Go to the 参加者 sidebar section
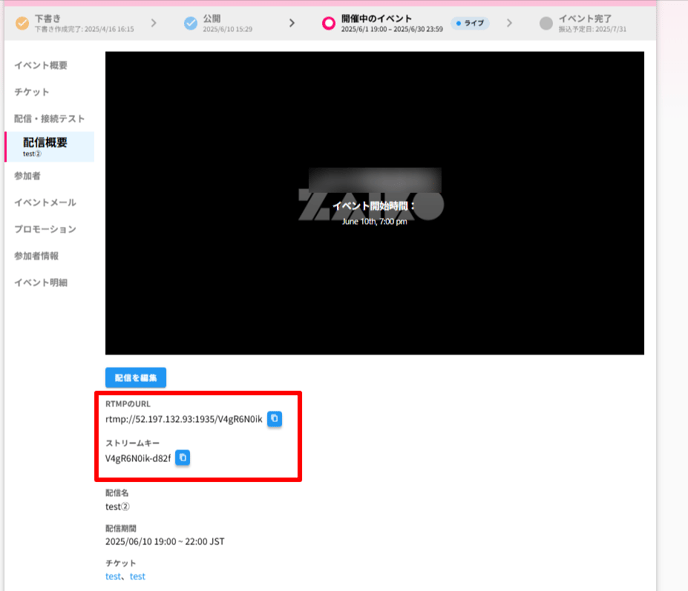The image size is (688, 591). 27,176
